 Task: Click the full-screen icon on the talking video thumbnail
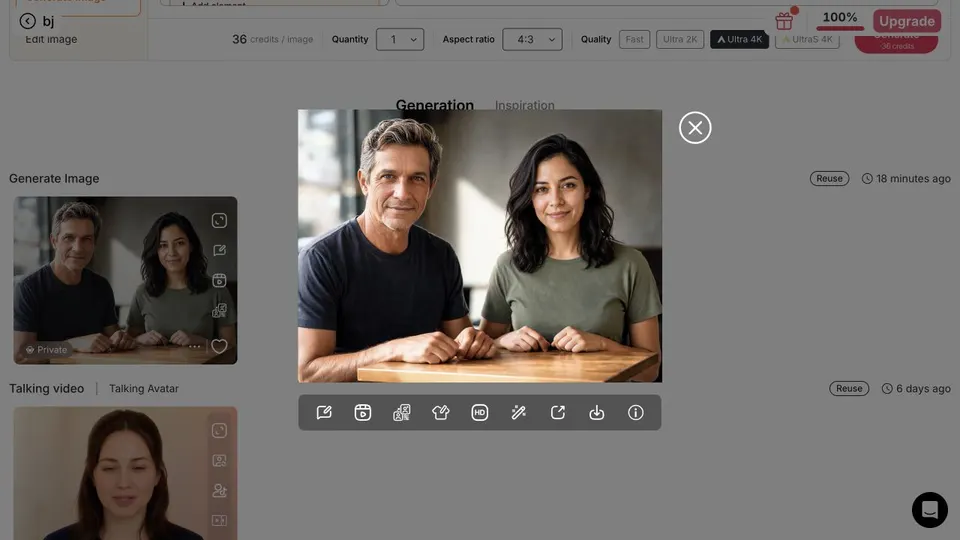[x=219, y=430]
